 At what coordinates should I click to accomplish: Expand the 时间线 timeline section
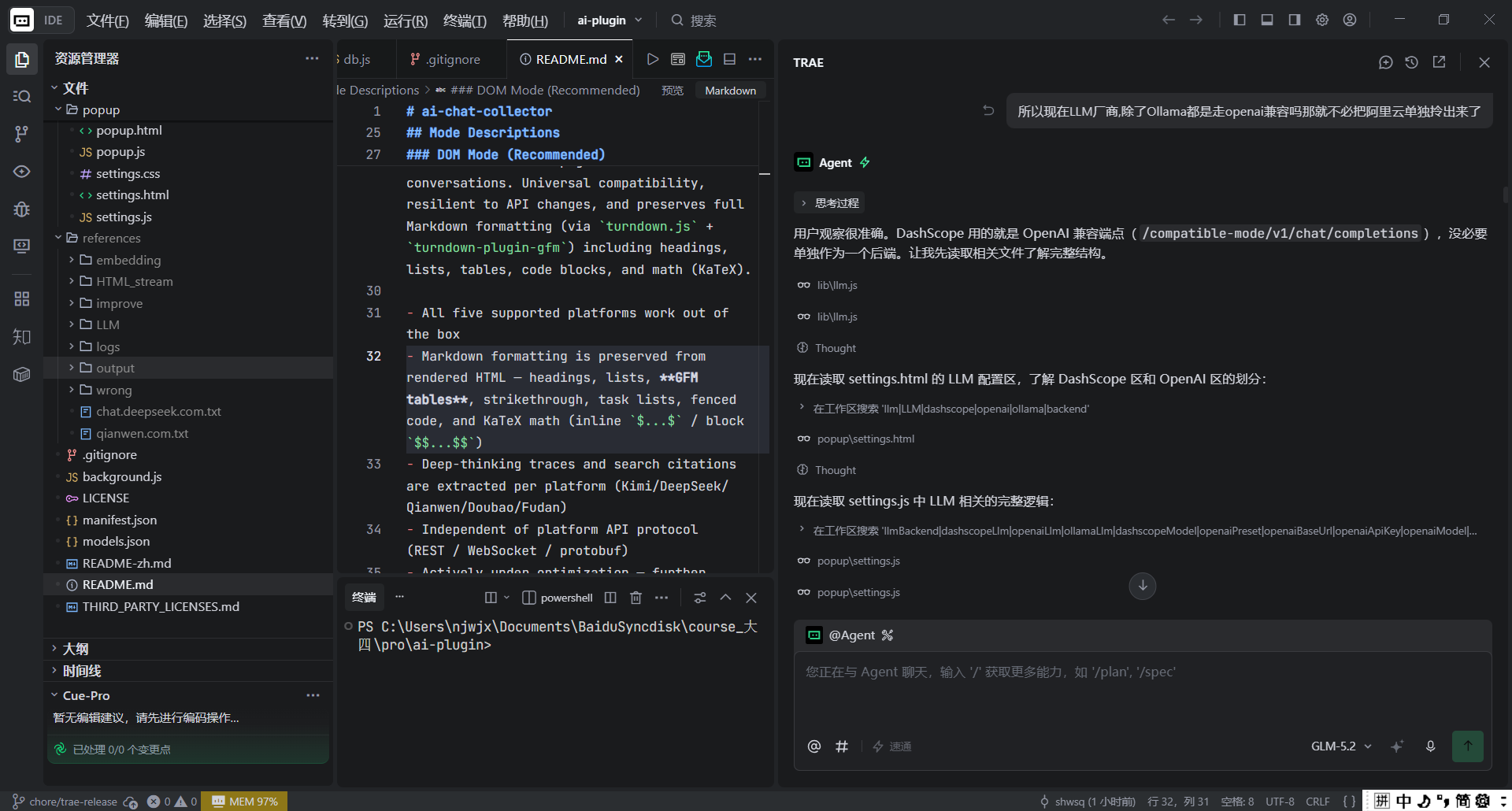(81, 671)
